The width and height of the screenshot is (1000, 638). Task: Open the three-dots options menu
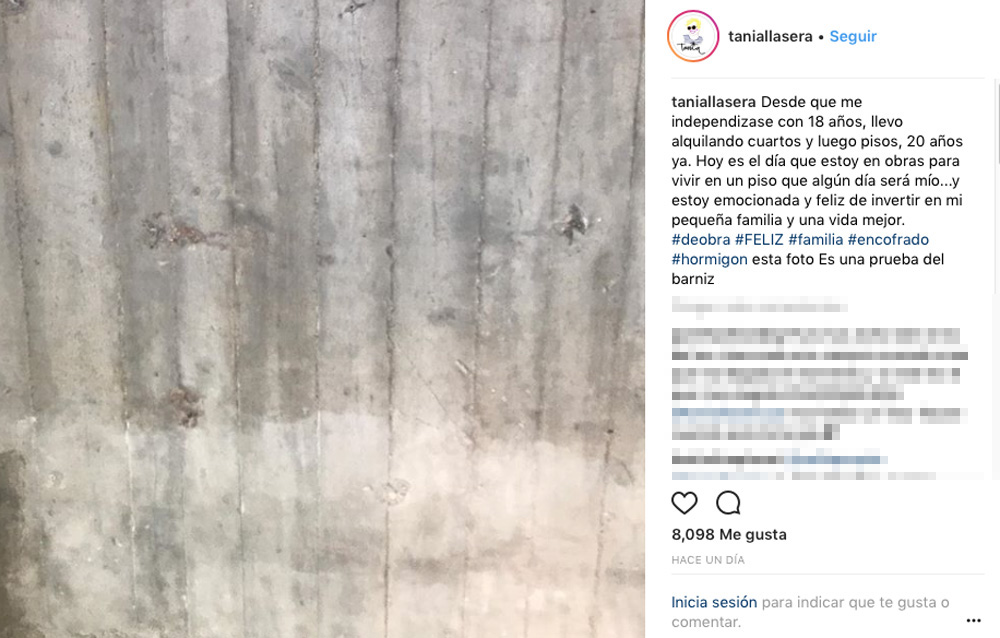point(973,620)
